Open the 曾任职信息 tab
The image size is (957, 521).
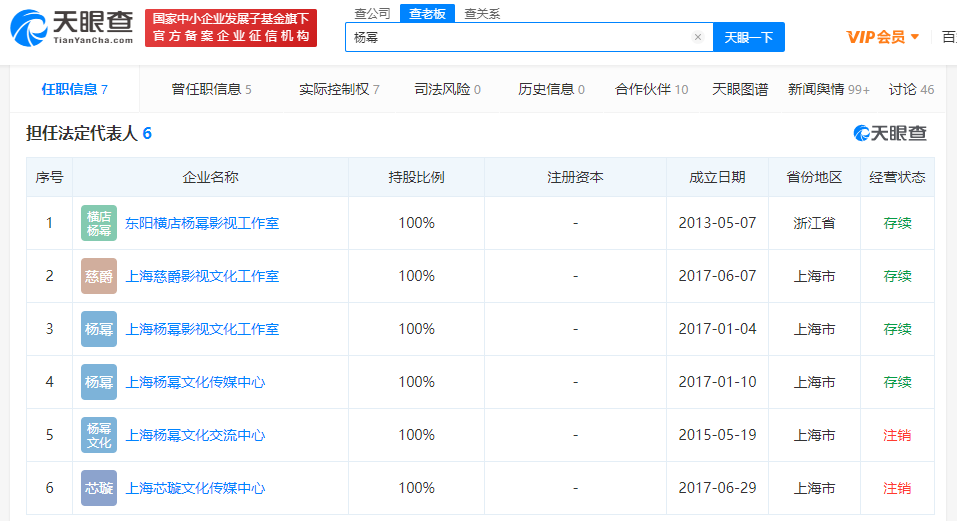click(211, 89)
